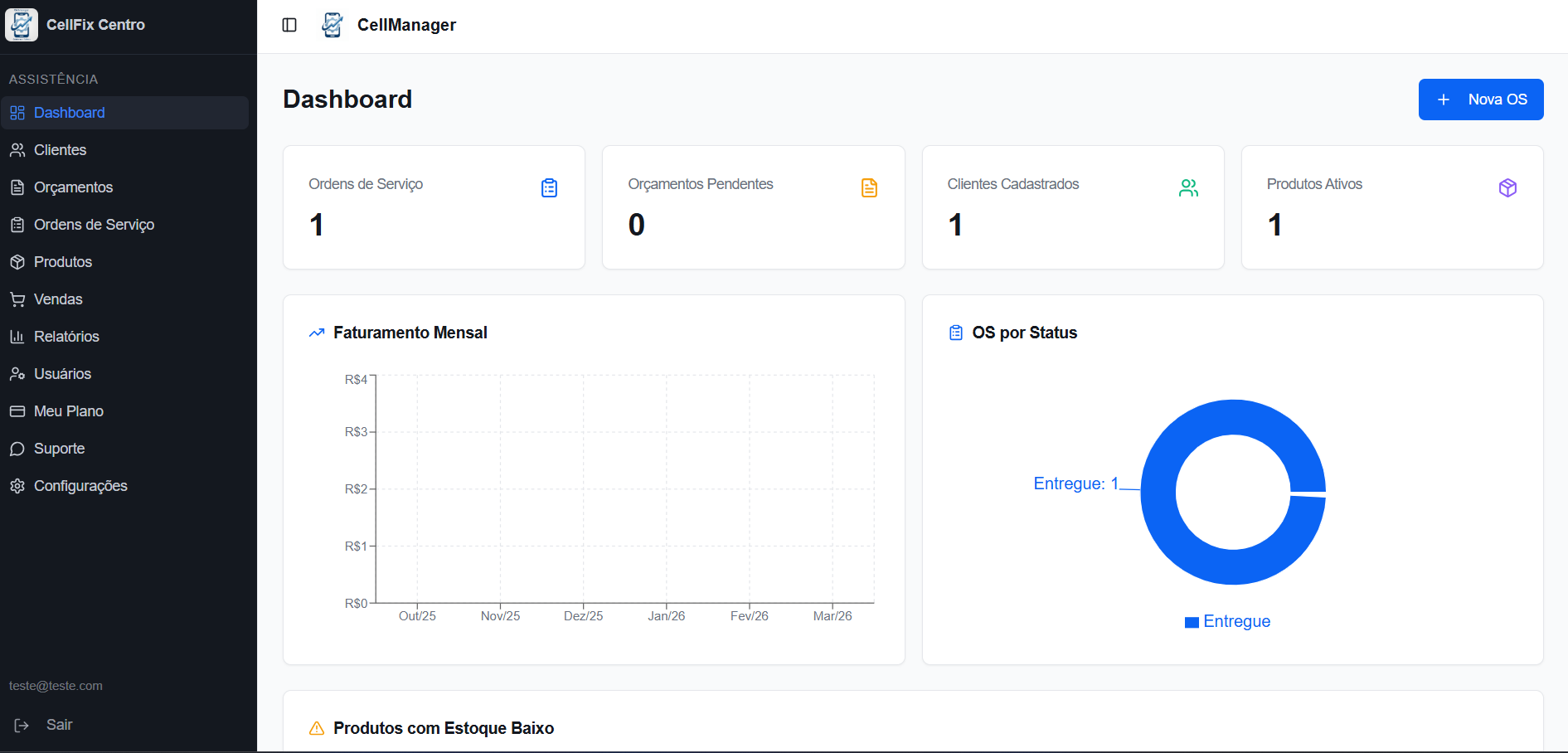Viewport: 1568px width, 753px height.
Task: Click the purple box icon on Produtos Ativos card
Action: click(1507, 188)
